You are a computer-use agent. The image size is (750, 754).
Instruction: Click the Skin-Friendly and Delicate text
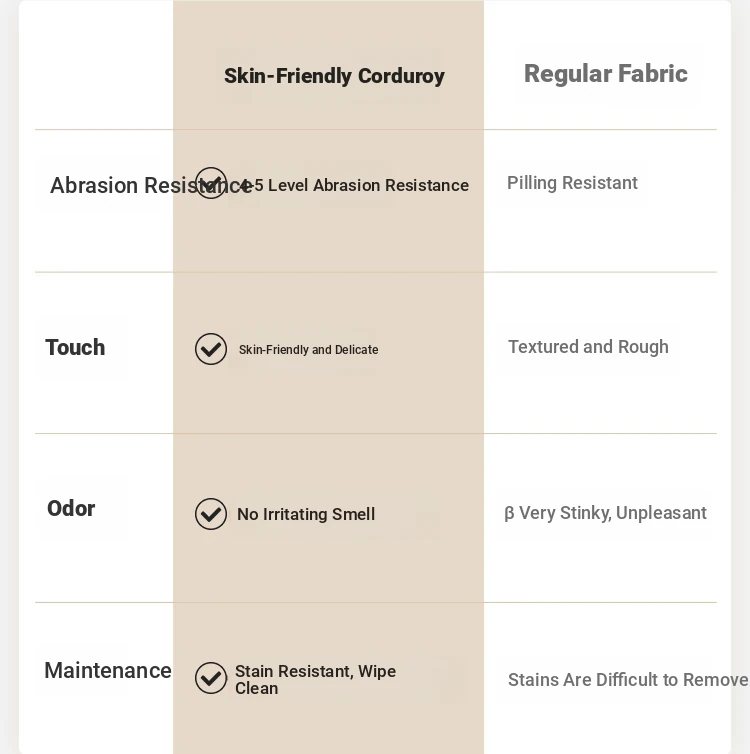pyautogui.click(x=308, y=350)
